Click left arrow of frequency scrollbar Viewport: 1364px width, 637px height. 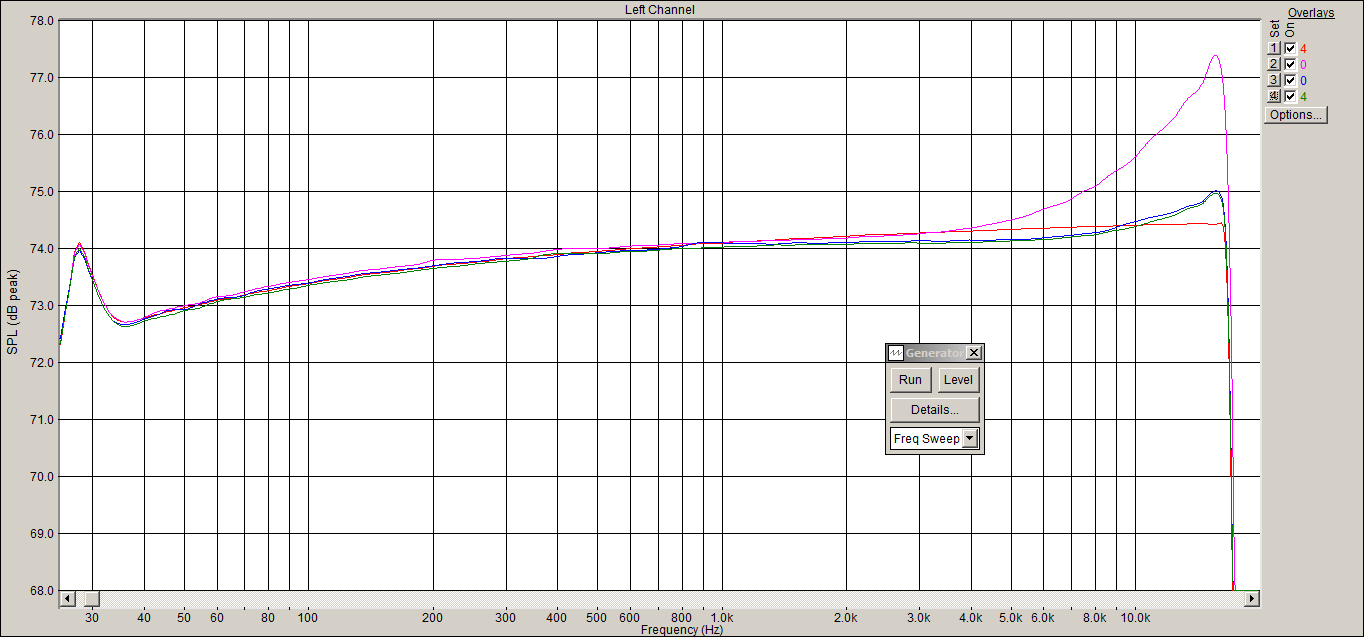(68, 598)
